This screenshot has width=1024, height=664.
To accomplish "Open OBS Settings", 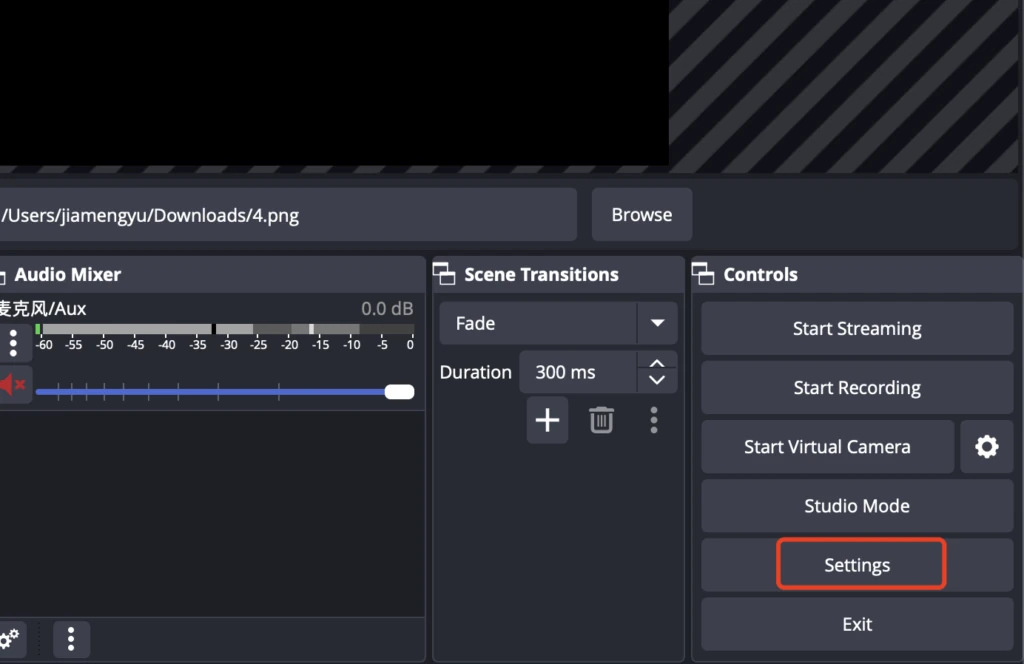I will click(856, 565).
